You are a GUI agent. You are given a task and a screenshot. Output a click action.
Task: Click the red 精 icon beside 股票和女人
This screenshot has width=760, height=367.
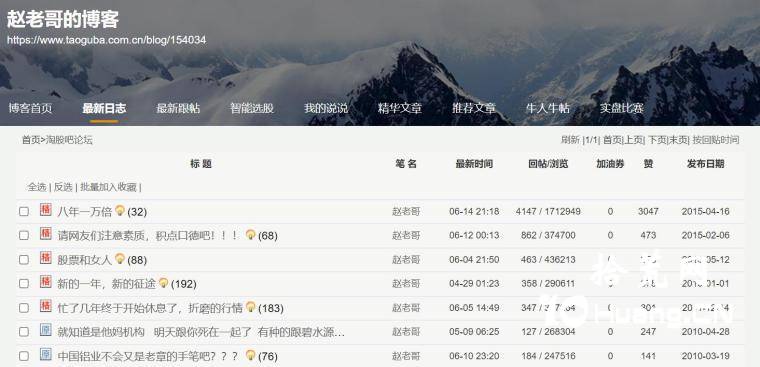point(46,258)
